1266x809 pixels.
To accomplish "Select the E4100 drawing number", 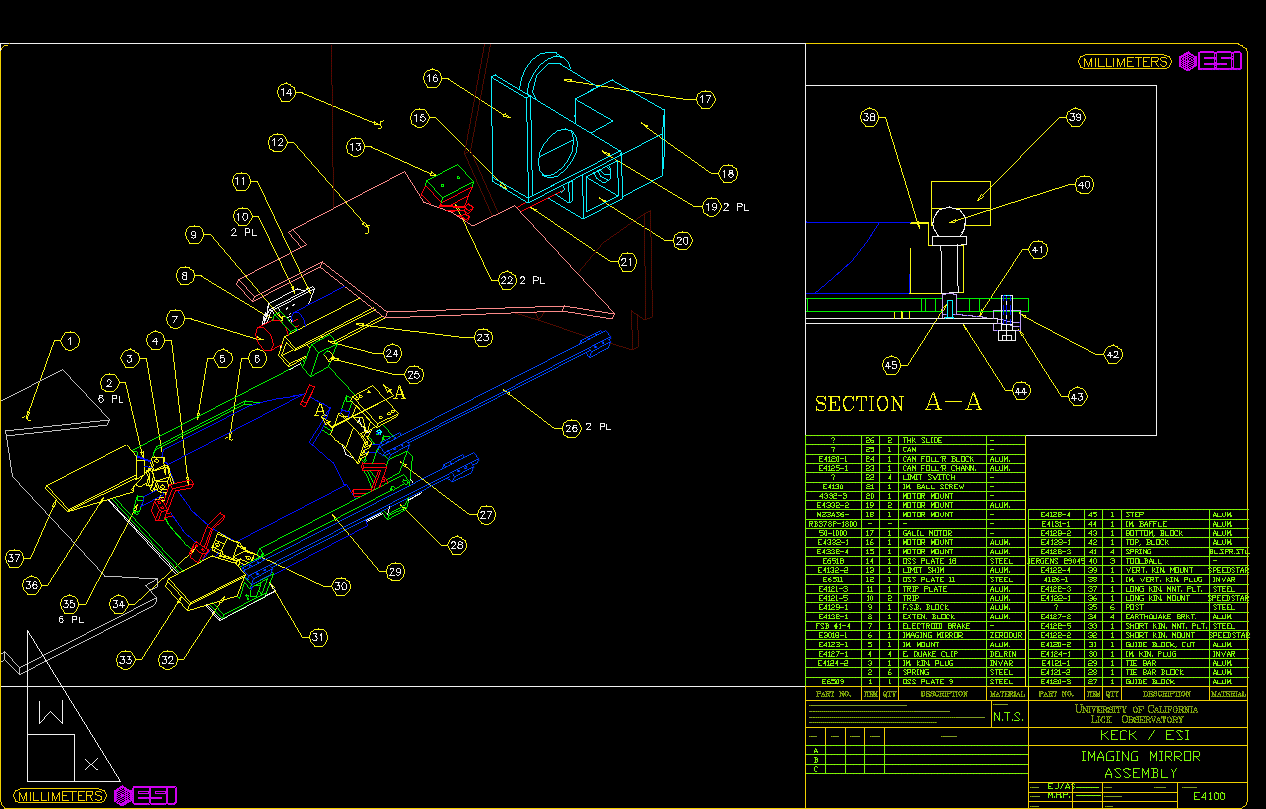I will (1210, 796).
